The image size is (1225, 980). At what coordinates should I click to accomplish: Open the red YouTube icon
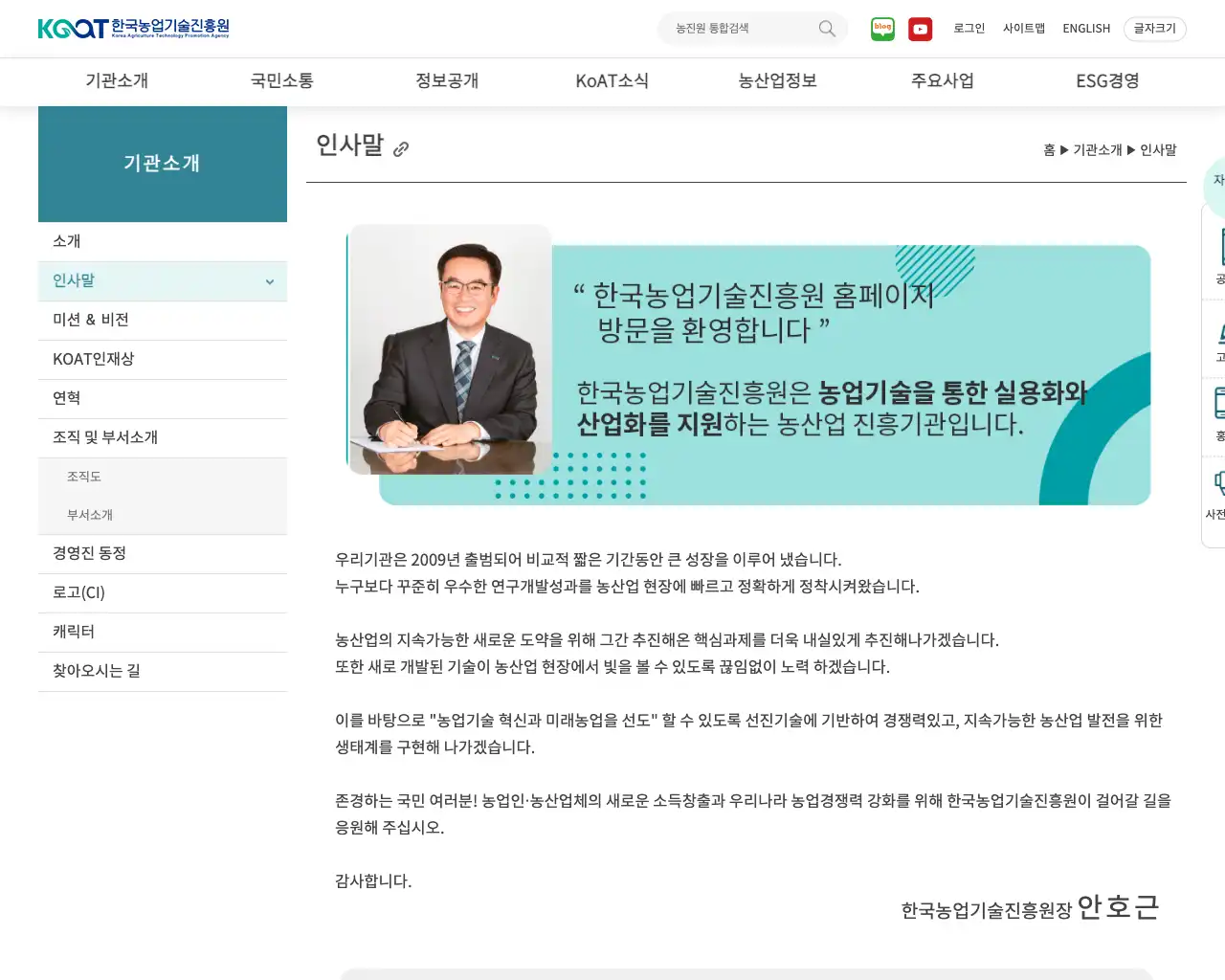click(x=920, y=29)
